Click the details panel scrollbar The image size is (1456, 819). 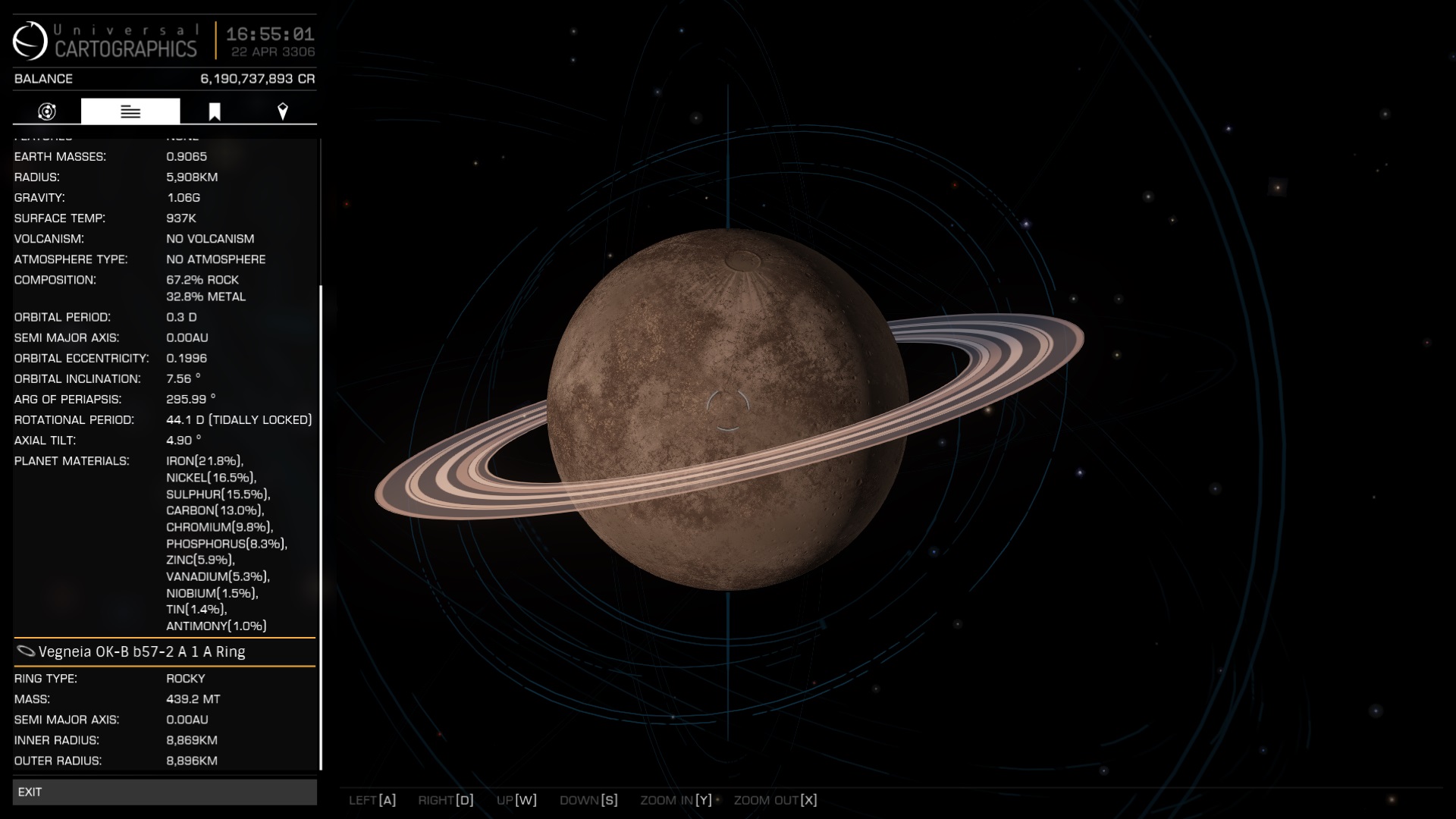tap(321, 527)
